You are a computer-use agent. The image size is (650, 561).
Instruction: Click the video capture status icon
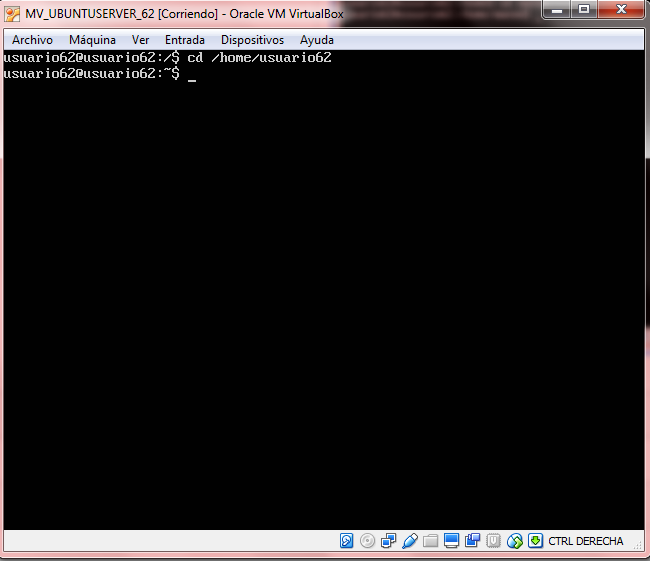click(472, 541)
